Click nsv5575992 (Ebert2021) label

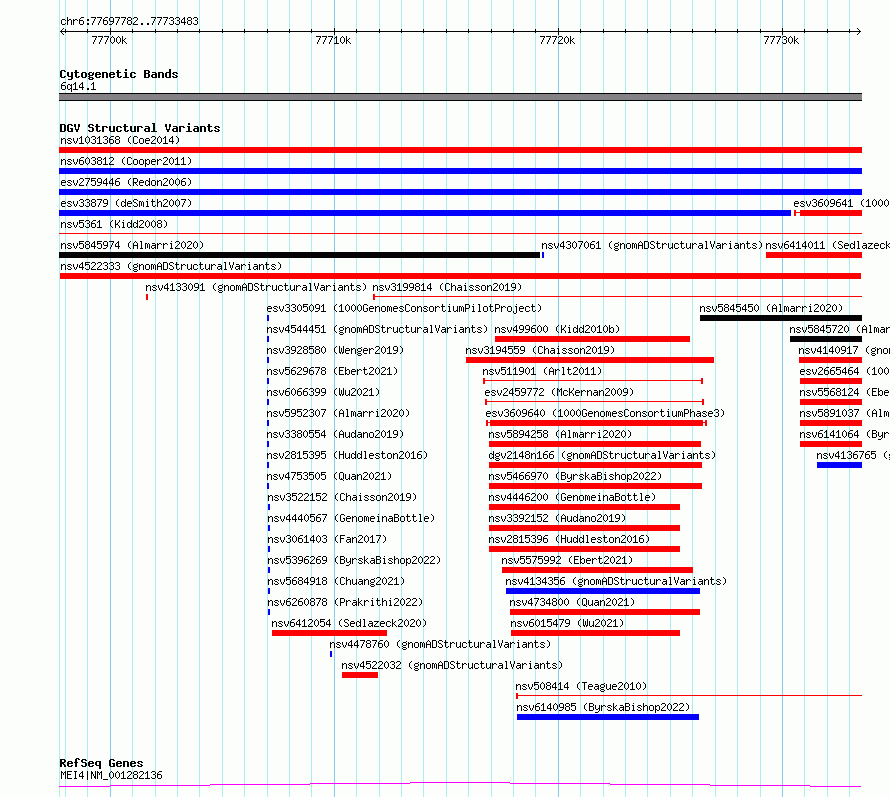click(567, 560)
